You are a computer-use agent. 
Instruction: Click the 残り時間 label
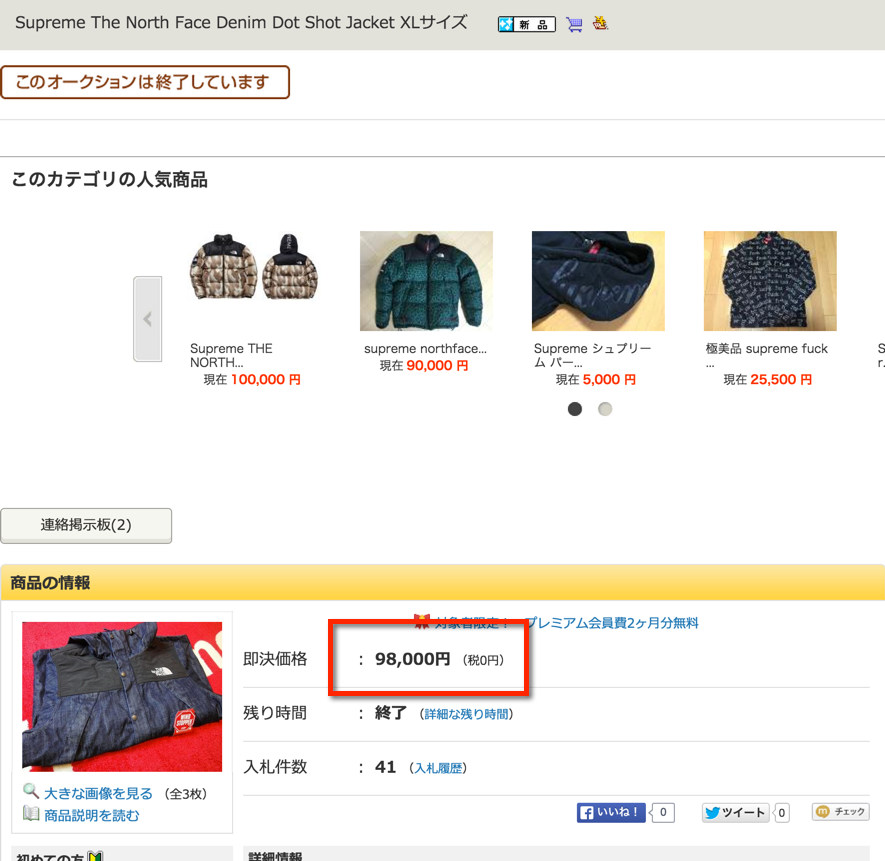275,713
